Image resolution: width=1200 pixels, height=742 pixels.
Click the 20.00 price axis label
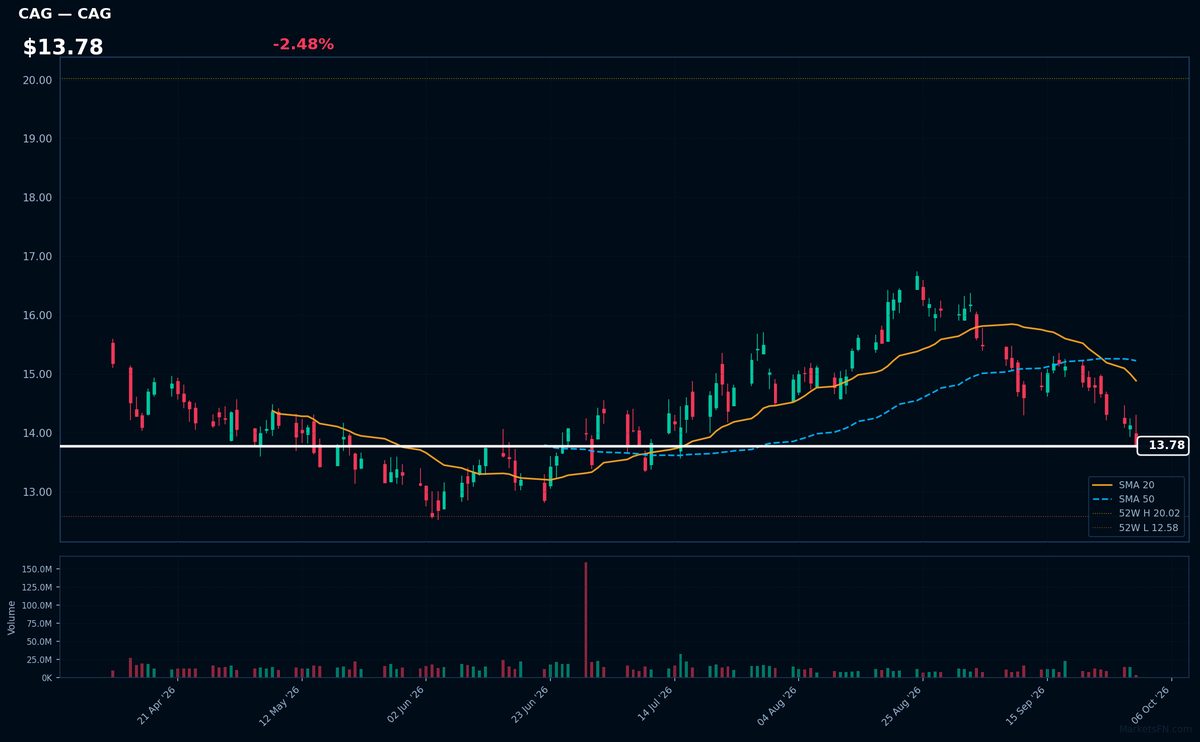(37, 79)
